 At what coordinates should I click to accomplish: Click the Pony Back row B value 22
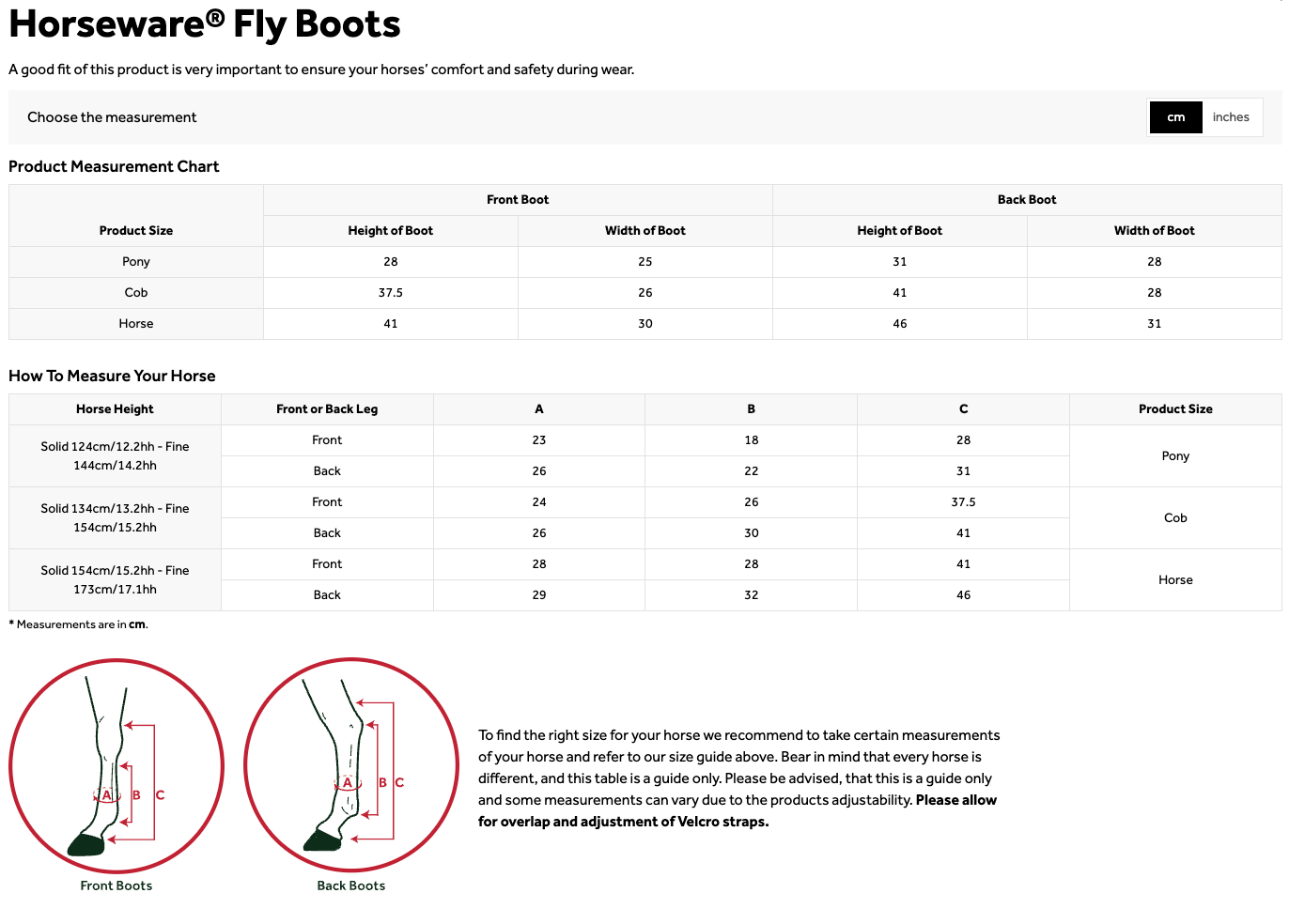click(752, 471)
